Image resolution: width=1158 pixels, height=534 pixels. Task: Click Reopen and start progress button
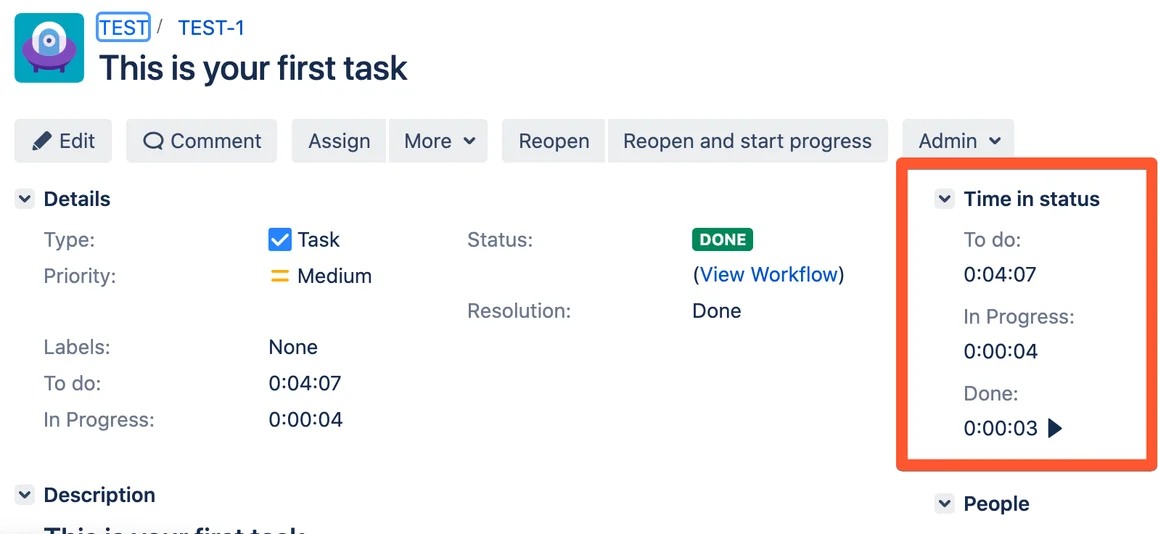[747, 141]
